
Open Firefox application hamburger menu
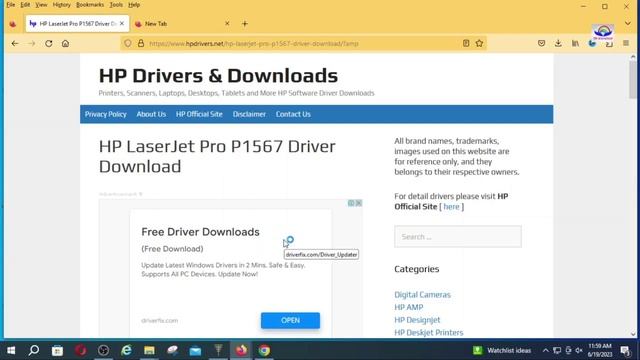pyautogui.click(x=626, y=43)
